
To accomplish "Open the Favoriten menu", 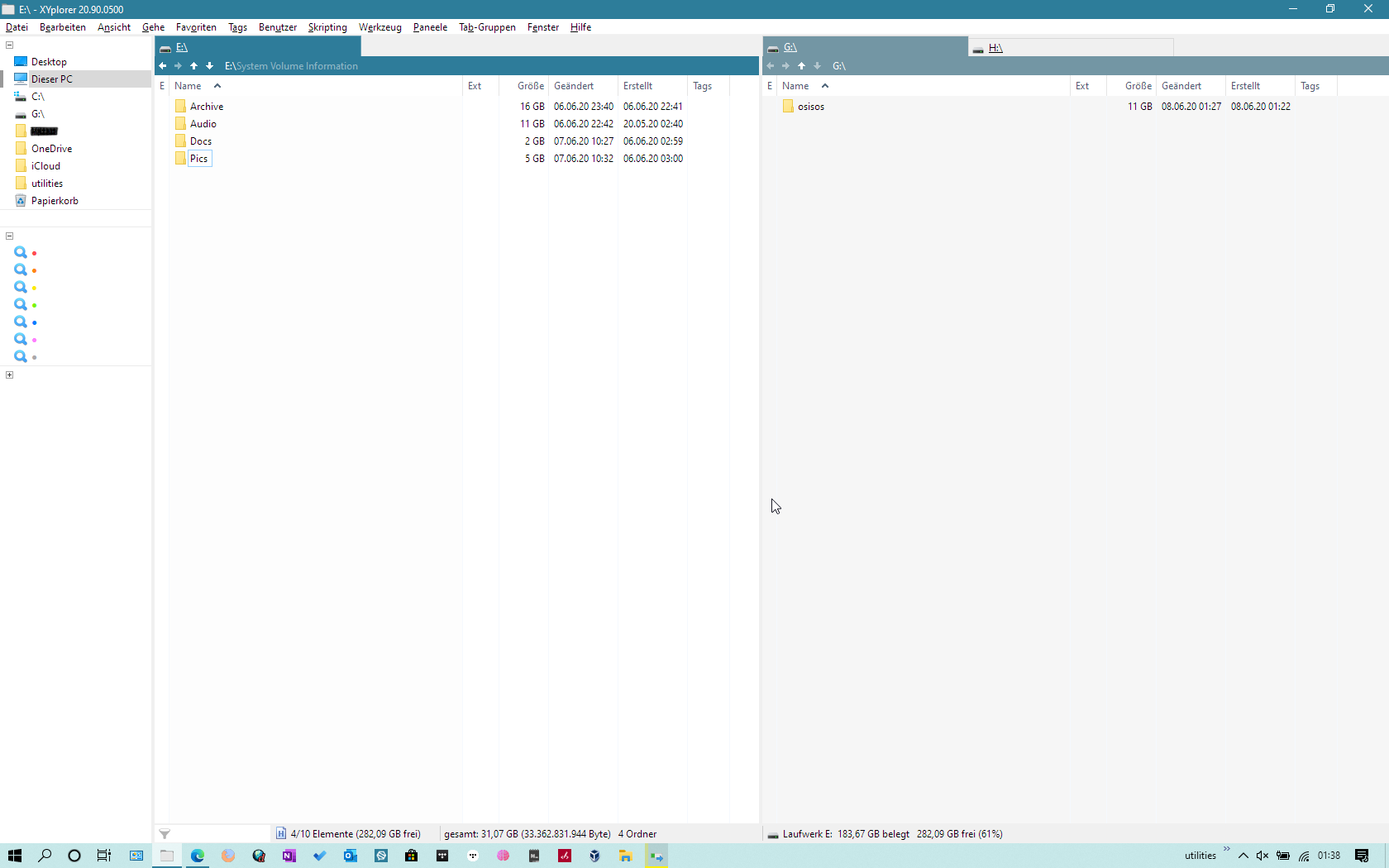I will [196, 27].
